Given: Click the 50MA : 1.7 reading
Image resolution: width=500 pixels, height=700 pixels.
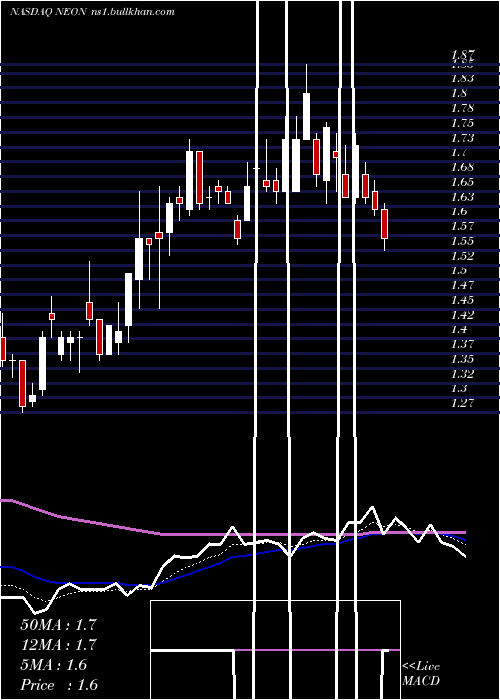Looking at the screenshot, I should tap(58, 625).
